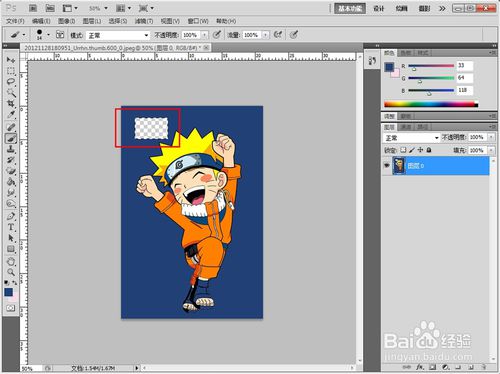Select the Dodge tool

(11, 204)
